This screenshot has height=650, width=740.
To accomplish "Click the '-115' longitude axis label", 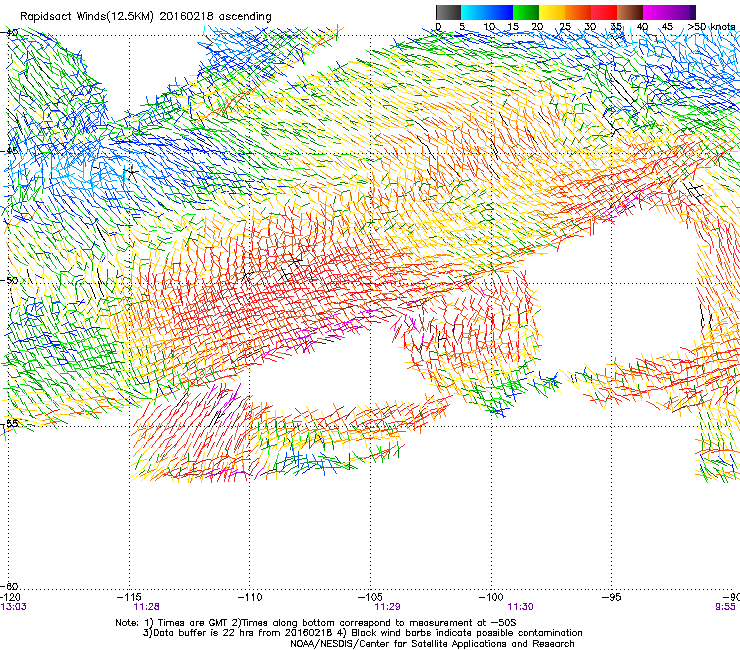I will [x=129, y=597].
